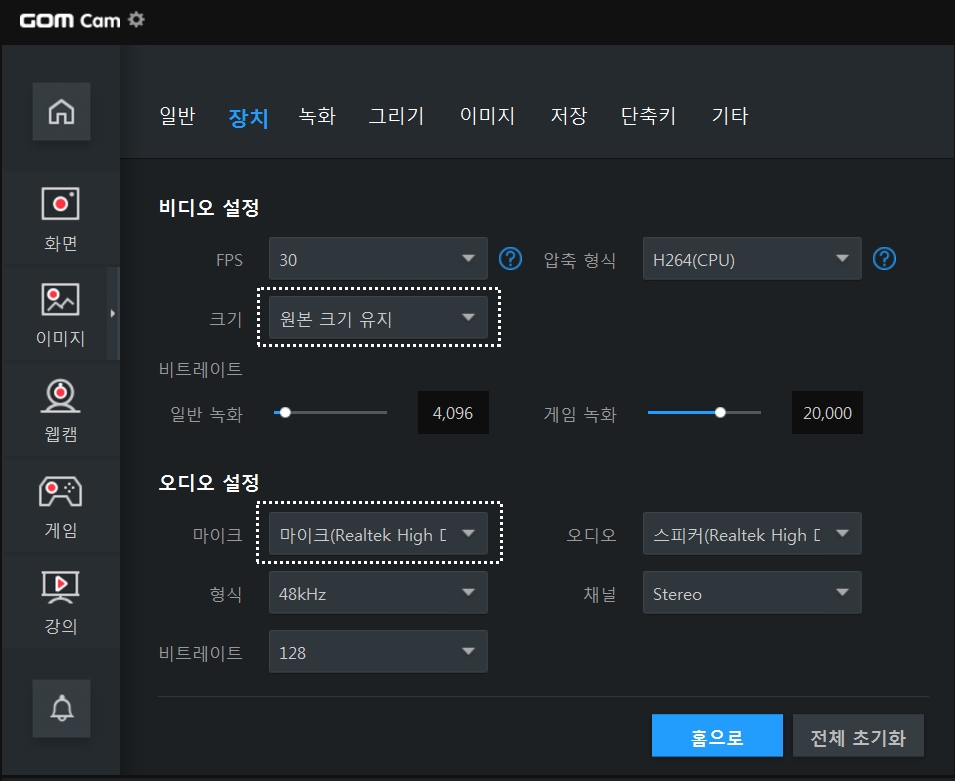Open the Stereo channel dropdown
This screenshot has height=781, width=955.
point(752,593)
